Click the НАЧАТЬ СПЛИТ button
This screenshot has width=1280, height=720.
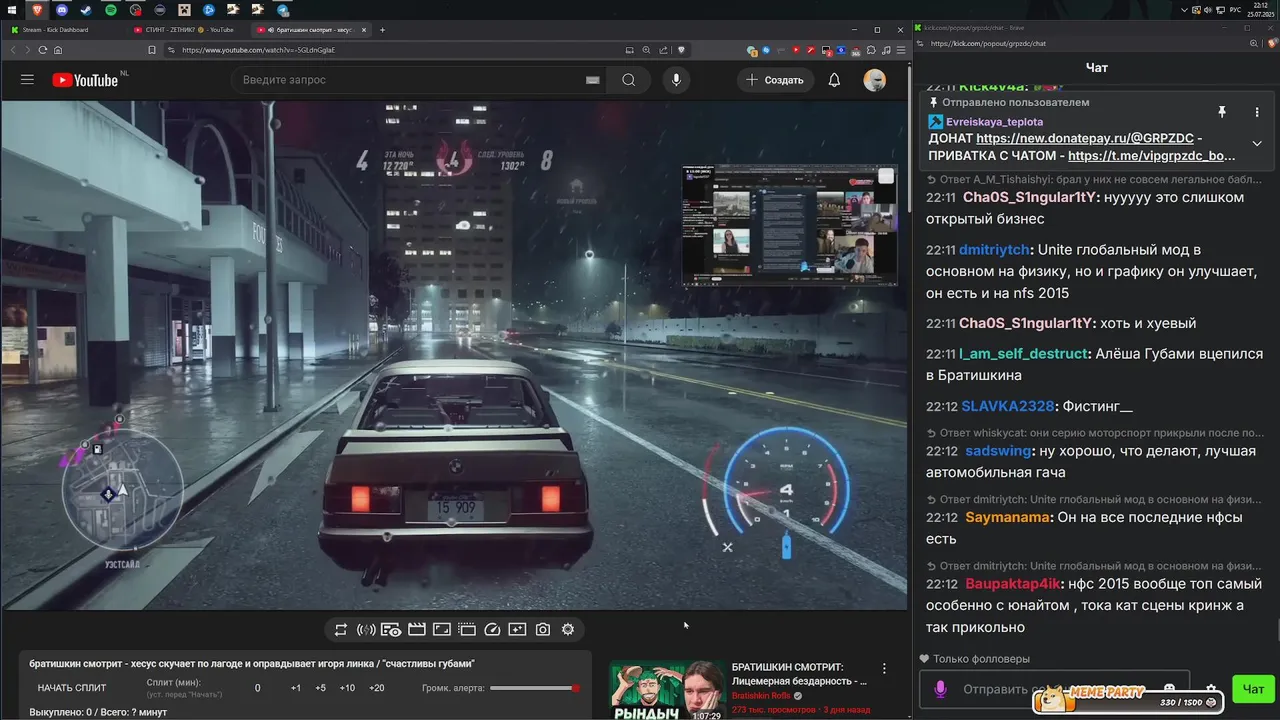click(x=72, y=688)
